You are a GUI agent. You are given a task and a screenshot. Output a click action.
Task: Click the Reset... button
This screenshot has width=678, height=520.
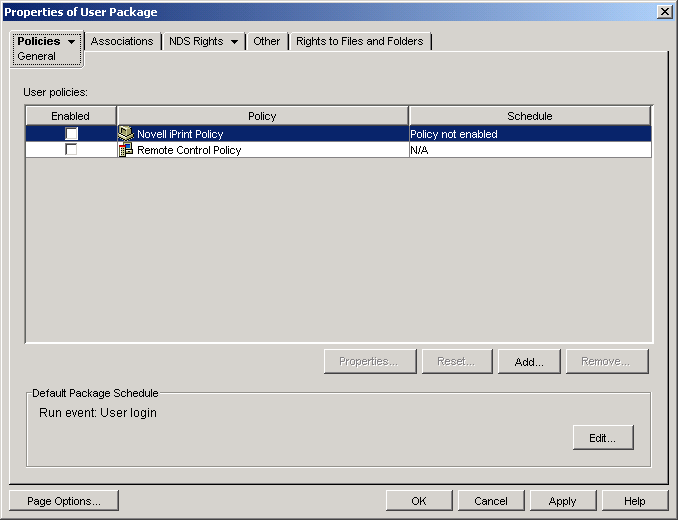point(457,361)
